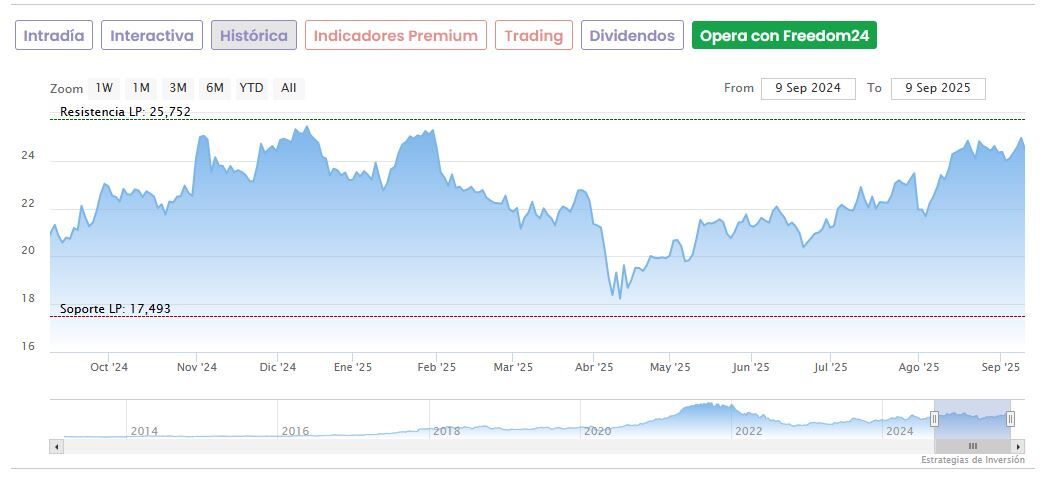Click the left range handle of navigator
This screenshot has height=477, width=1040.
(x=935, y=419)
